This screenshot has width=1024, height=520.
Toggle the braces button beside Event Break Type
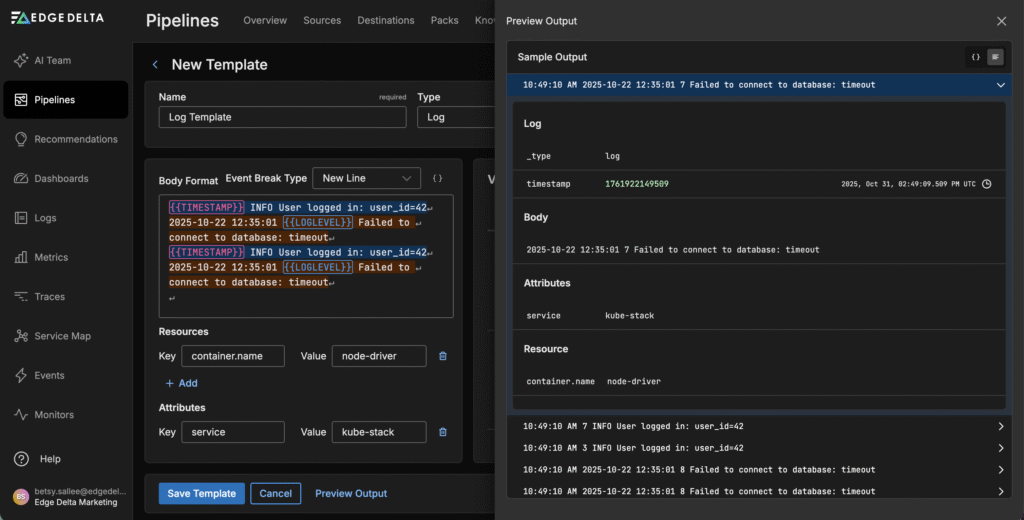pyautogui.click(x=438, y=178)
